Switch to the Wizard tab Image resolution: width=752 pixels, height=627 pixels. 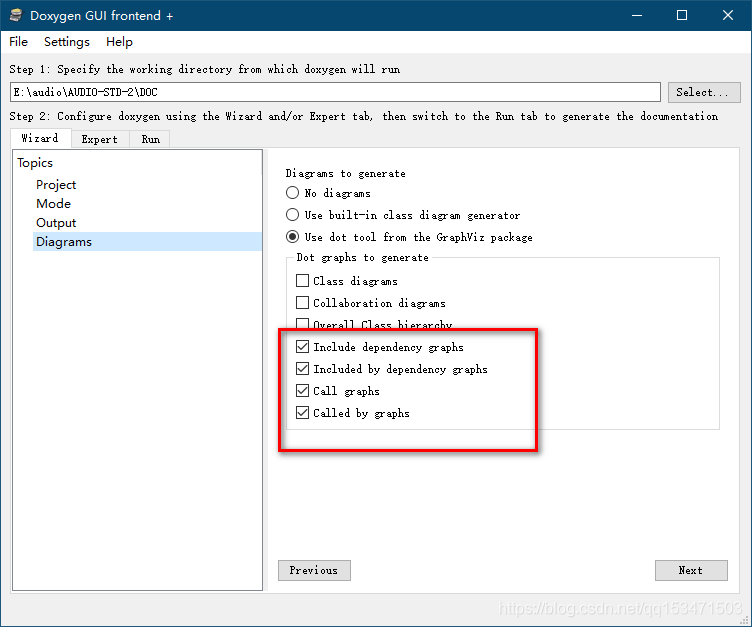point(40,138)
